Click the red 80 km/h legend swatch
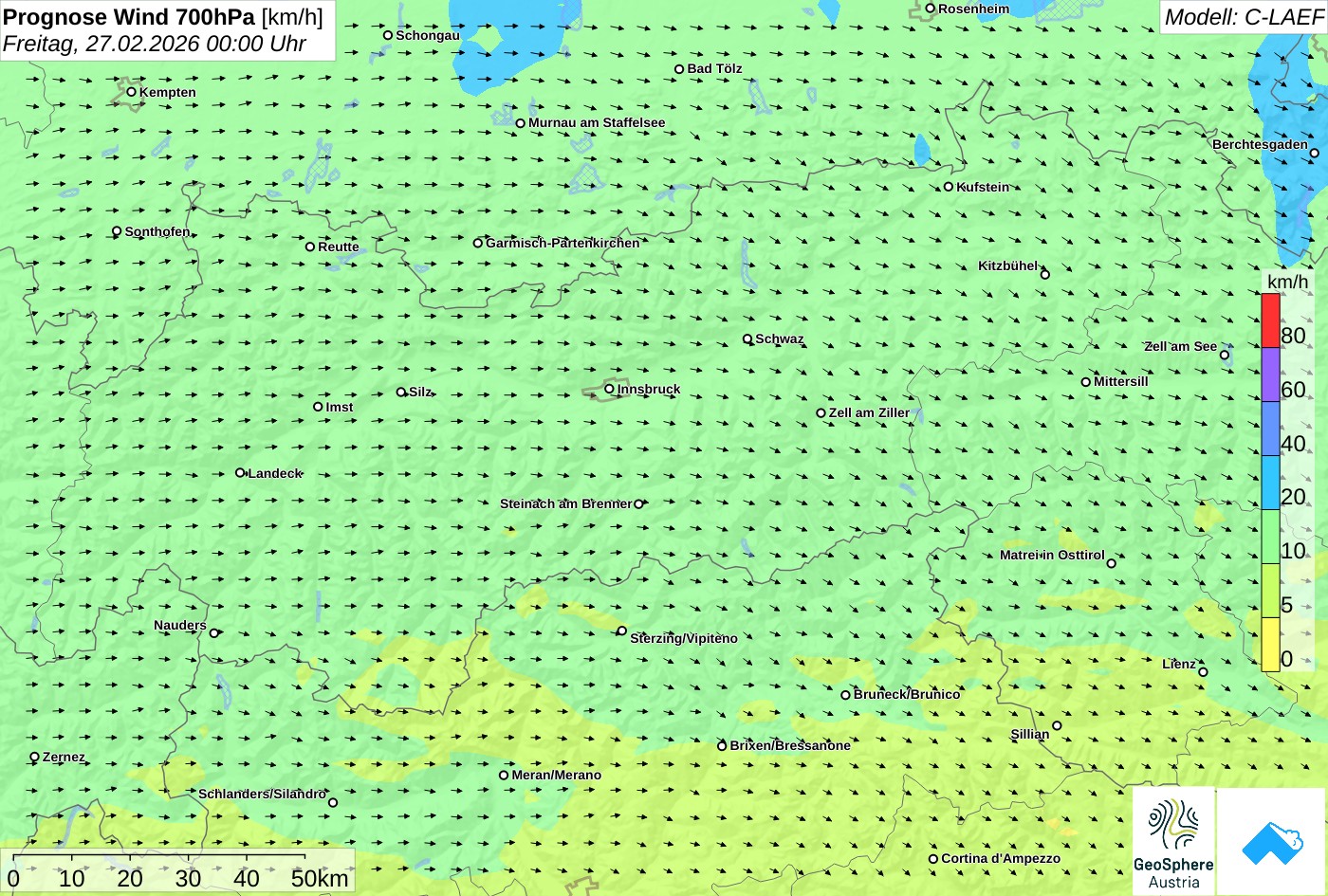The image size is (1328, 896). [1270, 320]
